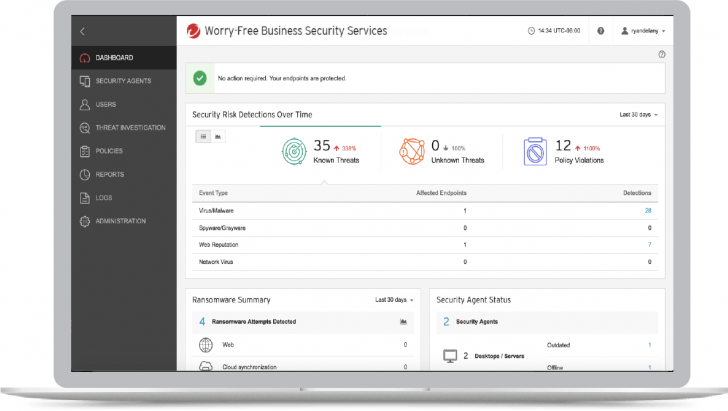The width and height of the screenshot is (728, 411).
Task: Open Dashboard menu item
Action: (x=124, y=58)
